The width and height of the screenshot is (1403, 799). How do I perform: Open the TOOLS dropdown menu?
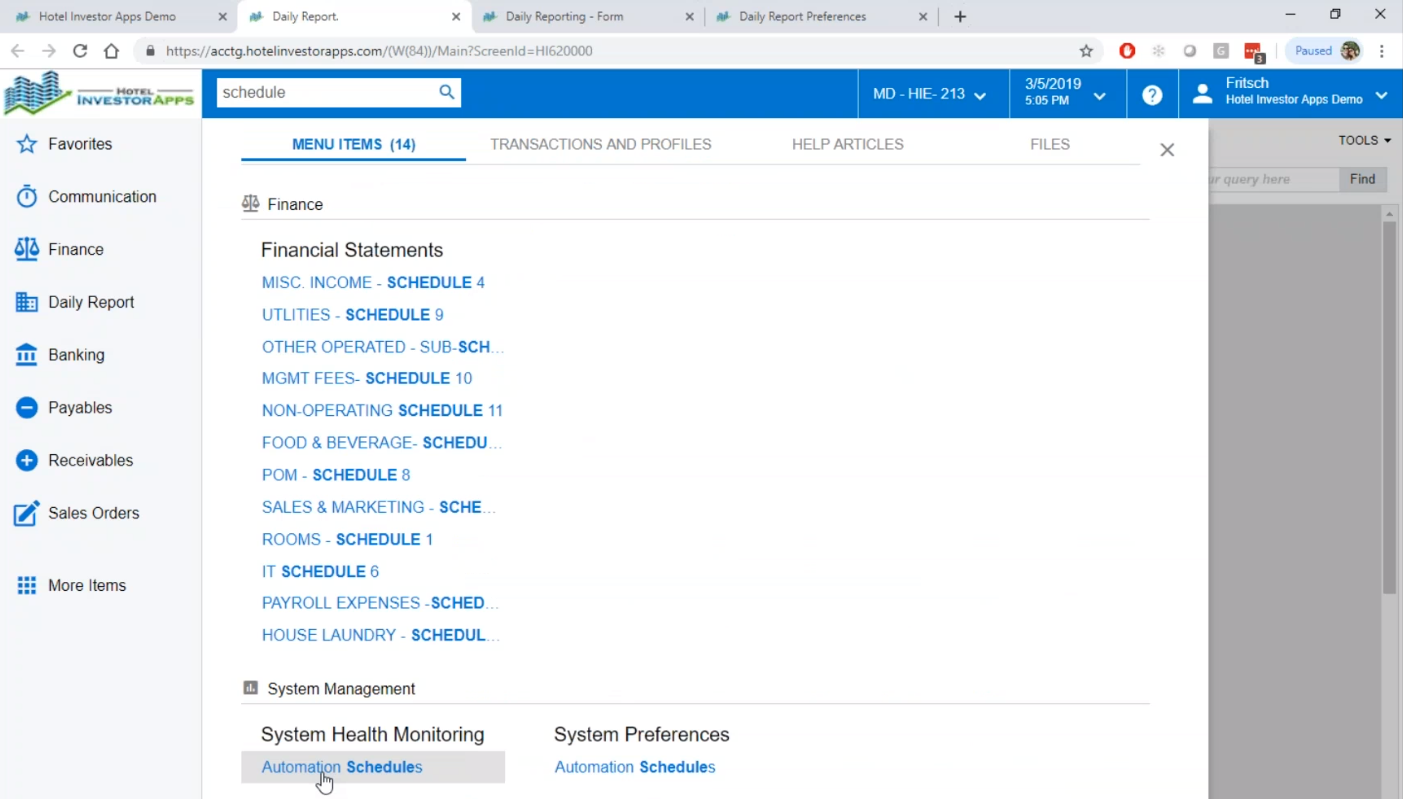coord(1365,141)
